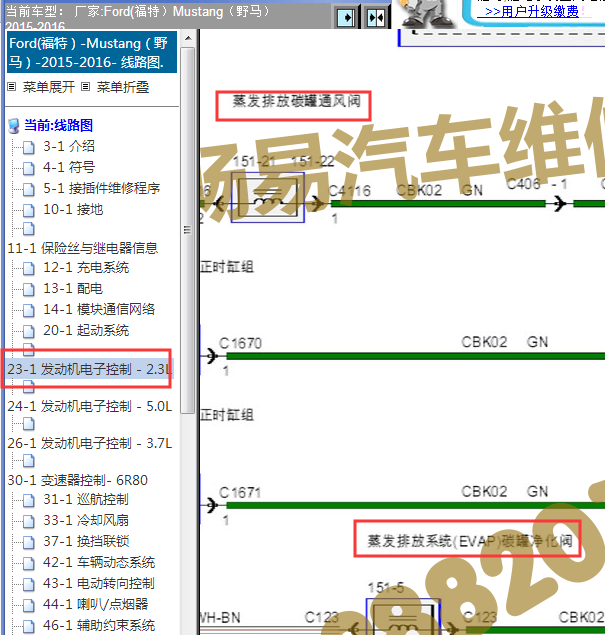Select 26-1 发动机电子控制 - 3.7L
Image resolution: width=605 pixels, height=635 pixels.
coord(89,443)
